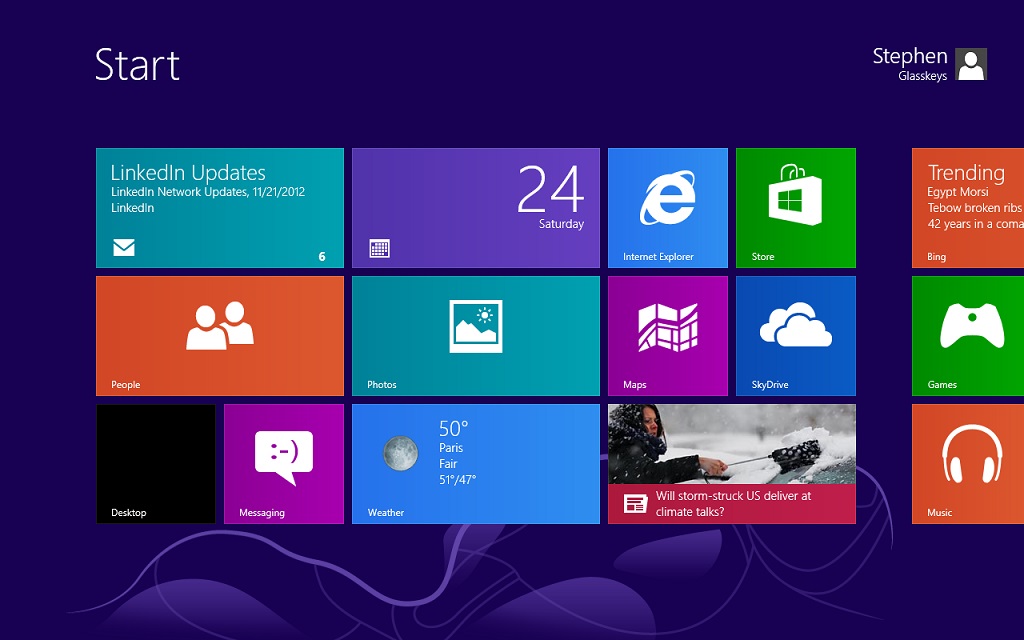Click the LinkedIn Updates tile title

(x=188, y=172)
